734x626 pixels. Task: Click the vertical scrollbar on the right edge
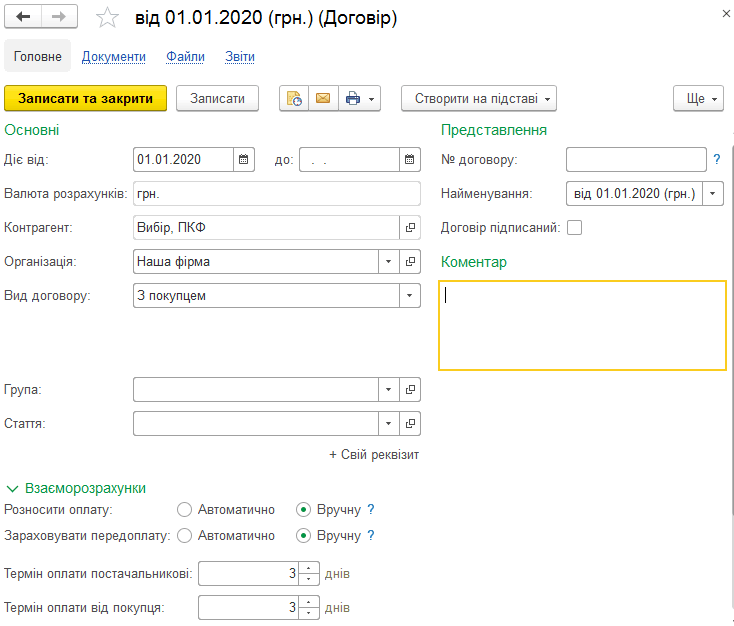(x=732, y=328)
